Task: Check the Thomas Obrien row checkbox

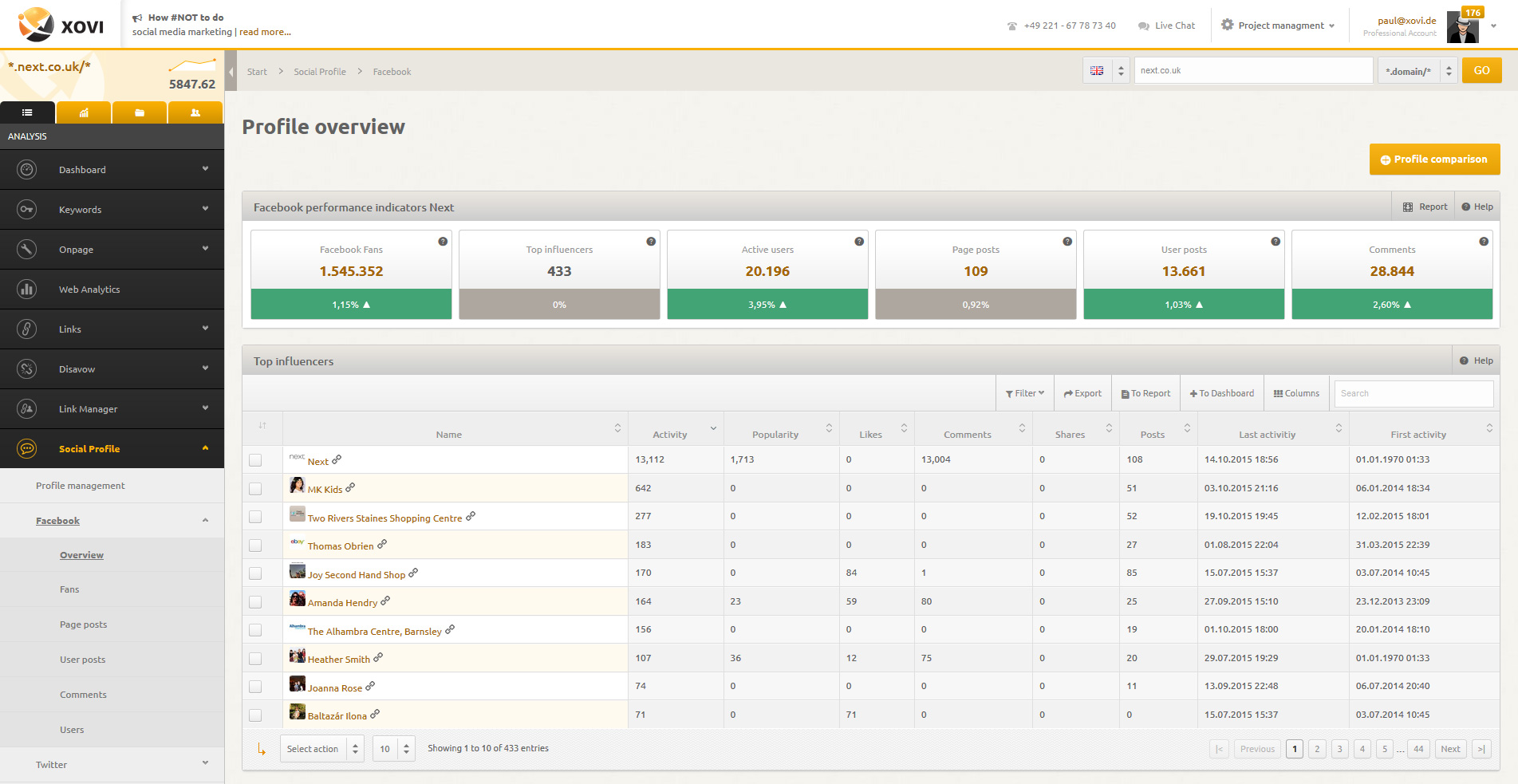Action: [x=255, y=546]
